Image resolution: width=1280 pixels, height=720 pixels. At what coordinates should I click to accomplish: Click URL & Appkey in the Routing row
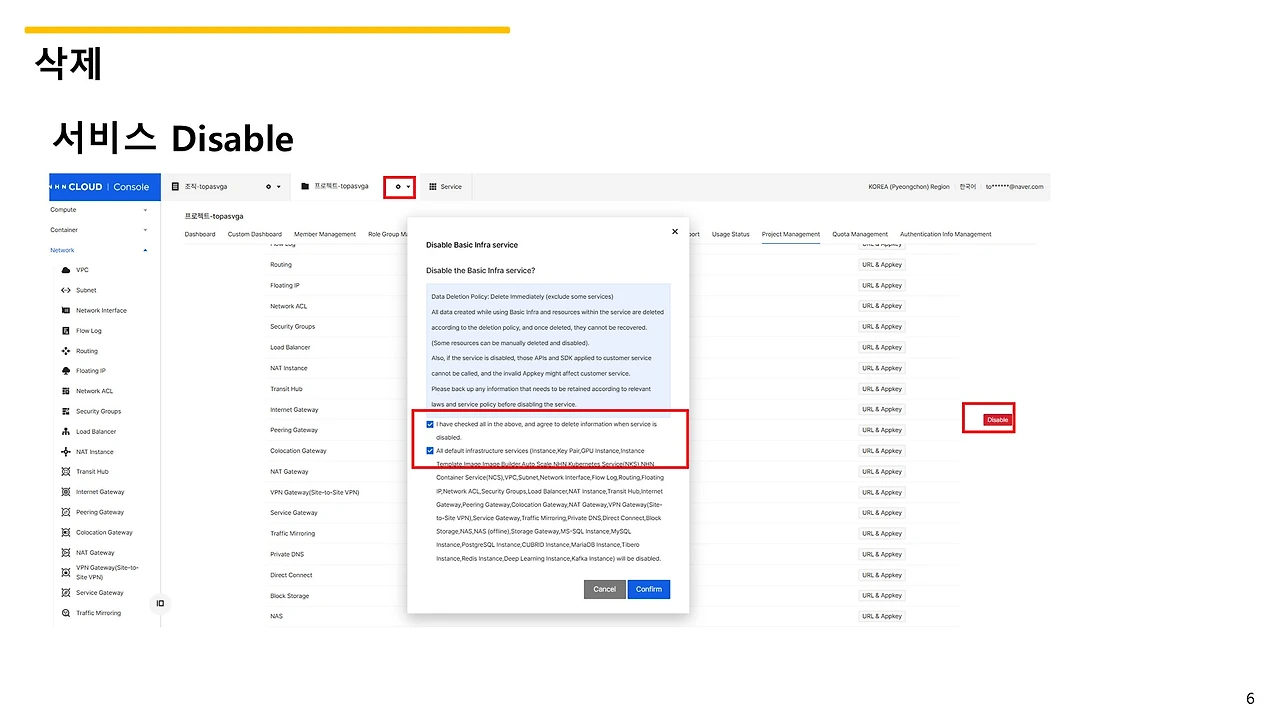882,265
